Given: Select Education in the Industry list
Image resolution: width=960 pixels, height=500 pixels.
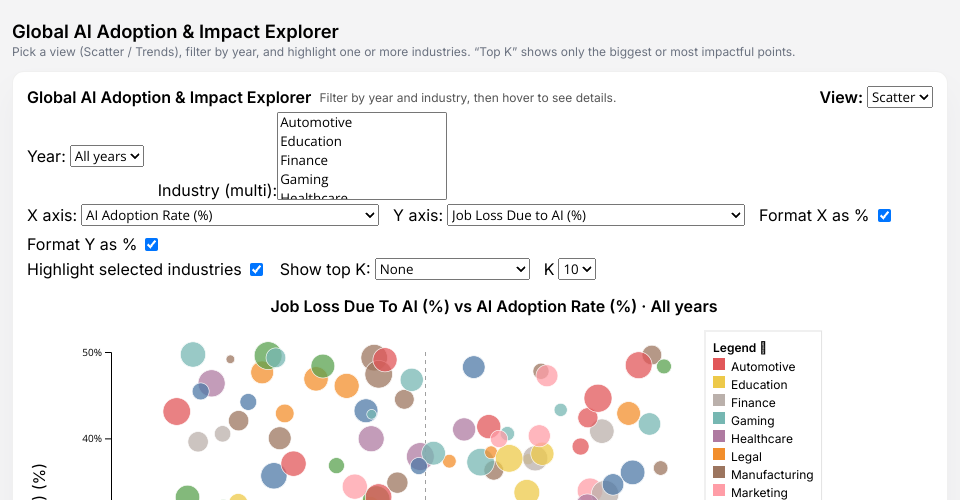Looking at the screenshot, I should pyautogui.click(x=312, y=142).
